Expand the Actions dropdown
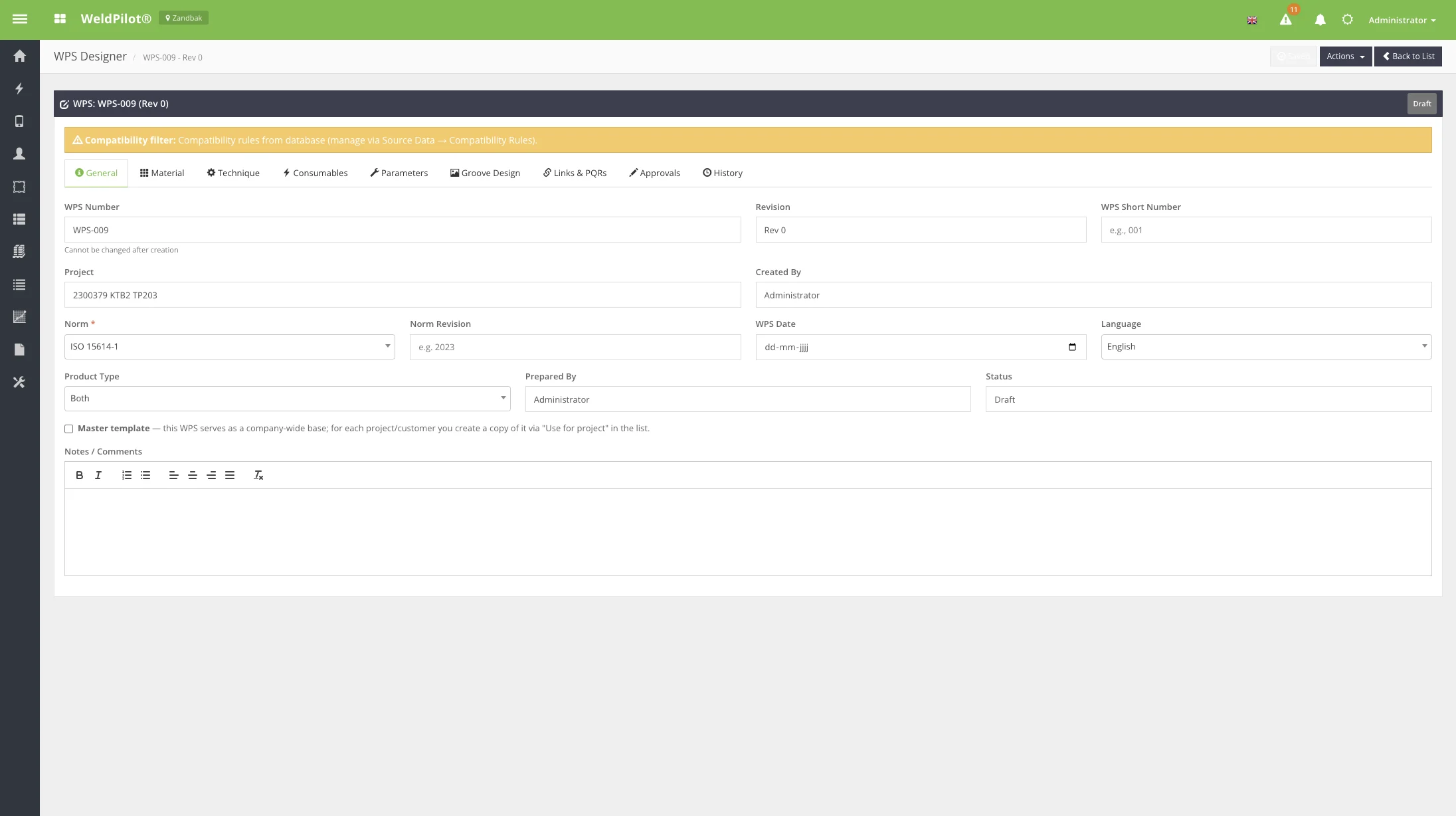Image resolution: width=1456 pixels, height=816 pixels. pos(1345,56)
